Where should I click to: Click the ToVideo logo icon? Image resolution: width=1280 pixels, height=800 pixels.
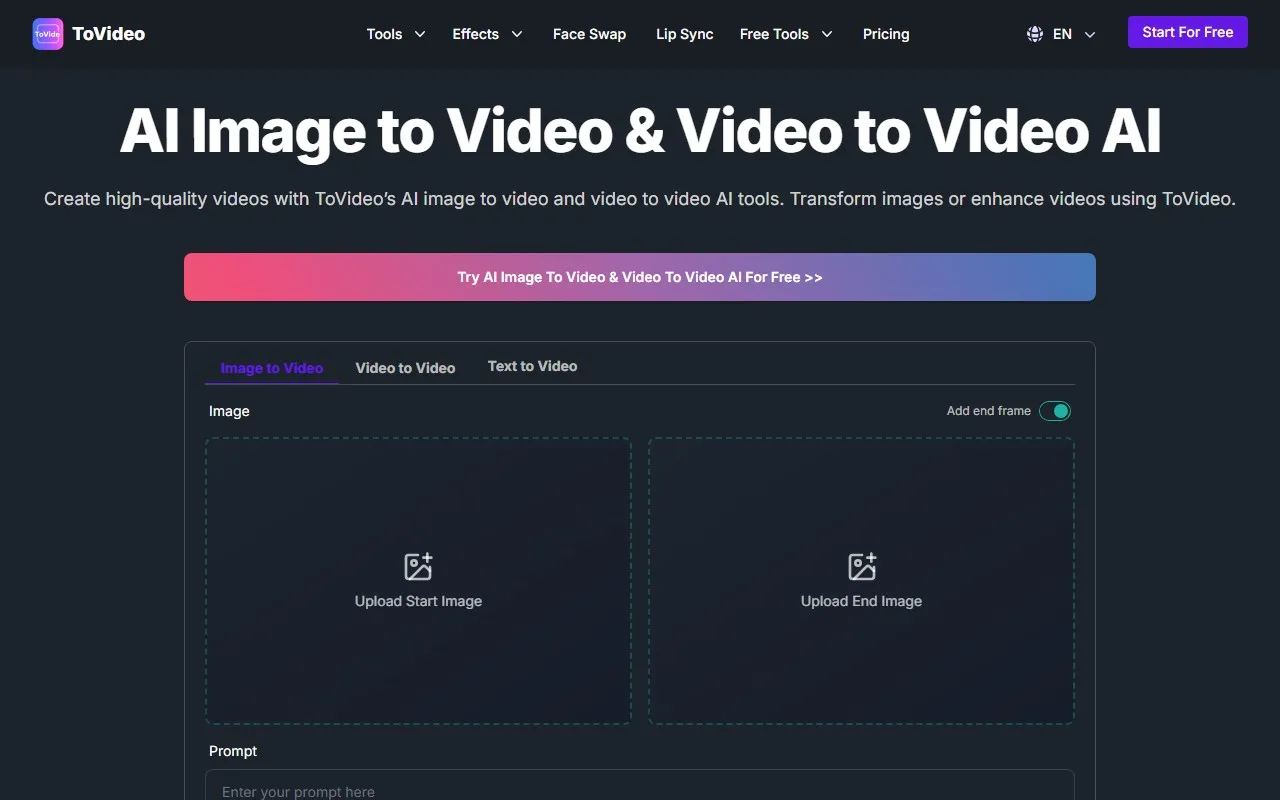click(x=47, y=33)
